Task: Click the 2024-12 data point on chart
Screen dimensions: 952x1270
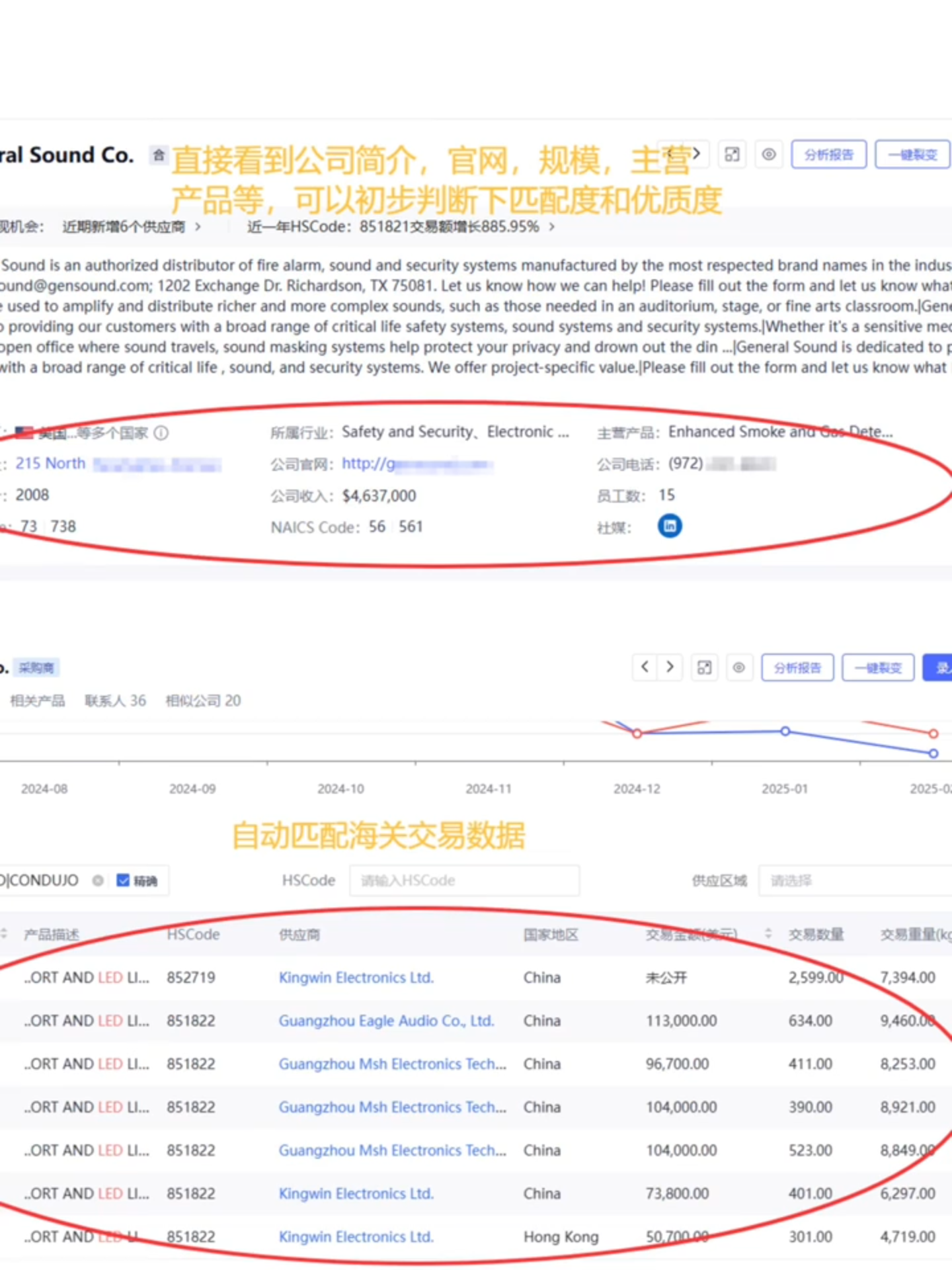Action: pos(637,734)
